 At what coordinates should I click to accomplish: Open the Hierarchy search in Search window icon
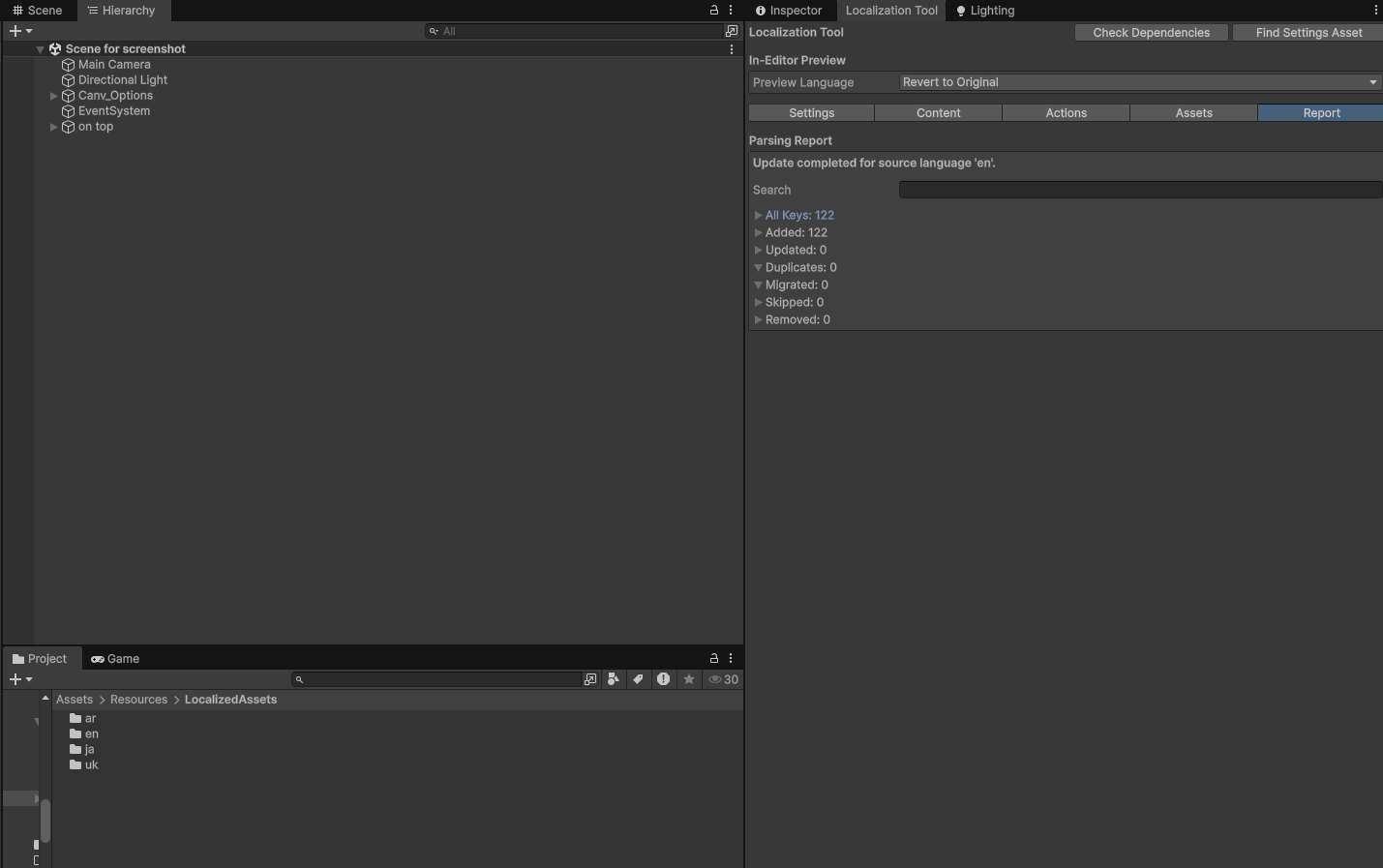point(732,30)
